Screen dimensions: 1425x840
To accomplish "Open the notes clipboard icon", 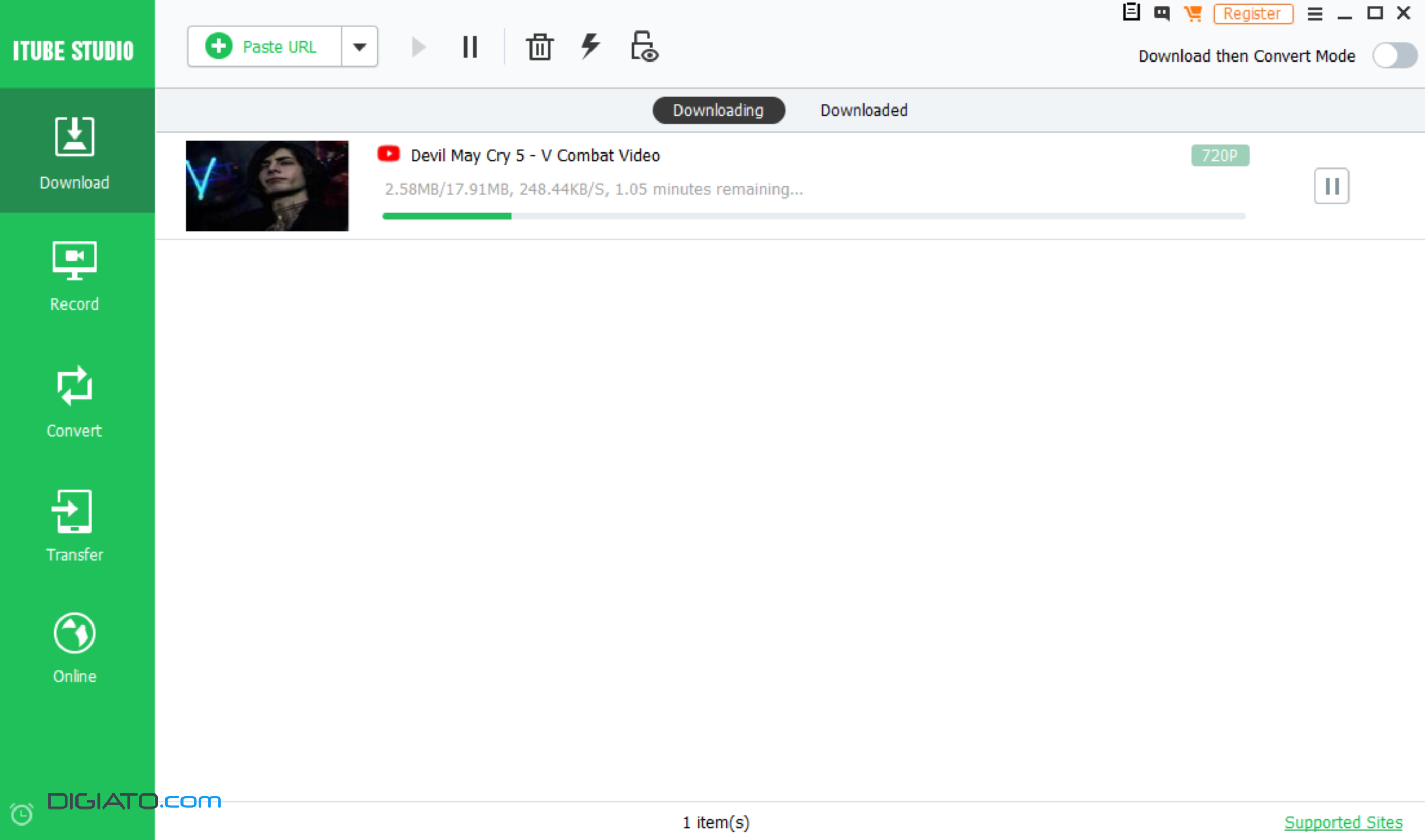I will (1131, 12).
